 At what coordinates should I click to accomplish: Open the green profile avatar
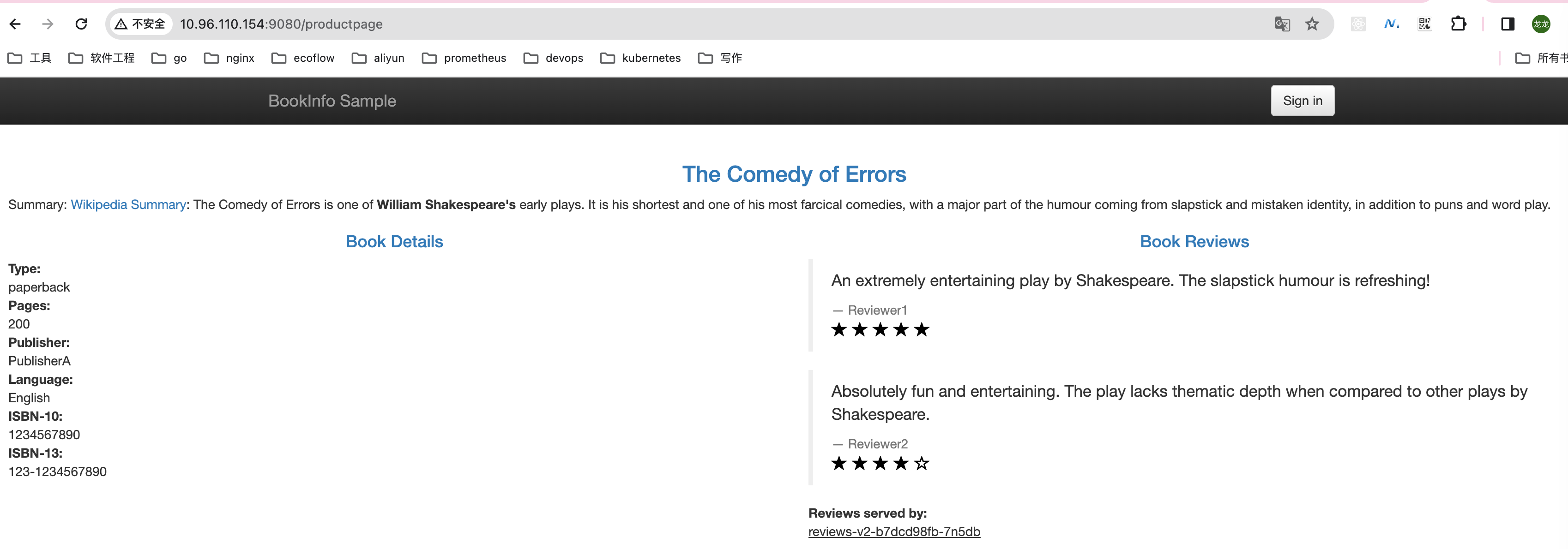pyautogui.click(x=1541, y=24)
